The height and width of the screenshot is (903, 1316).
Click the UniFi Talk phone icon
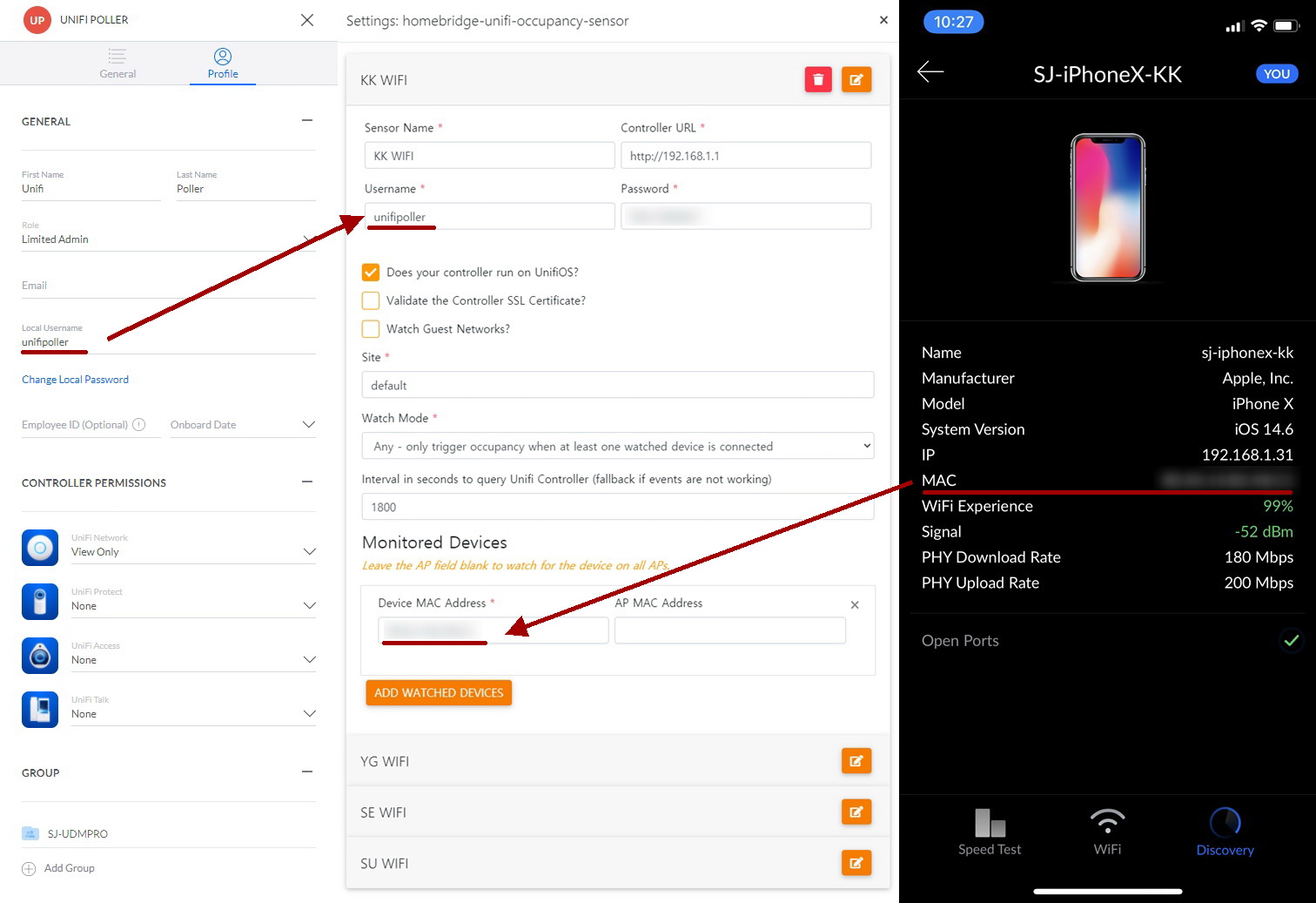(x=40, y=710)
